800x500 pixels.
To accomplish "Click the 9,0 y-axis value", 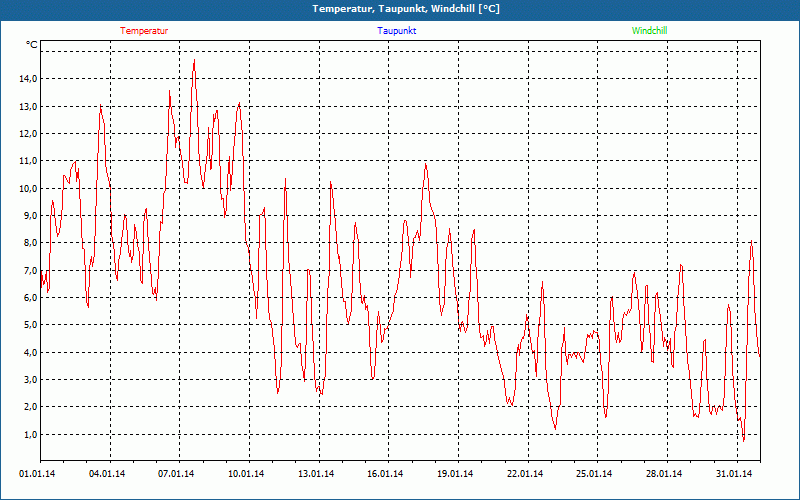I will point(31,215).
